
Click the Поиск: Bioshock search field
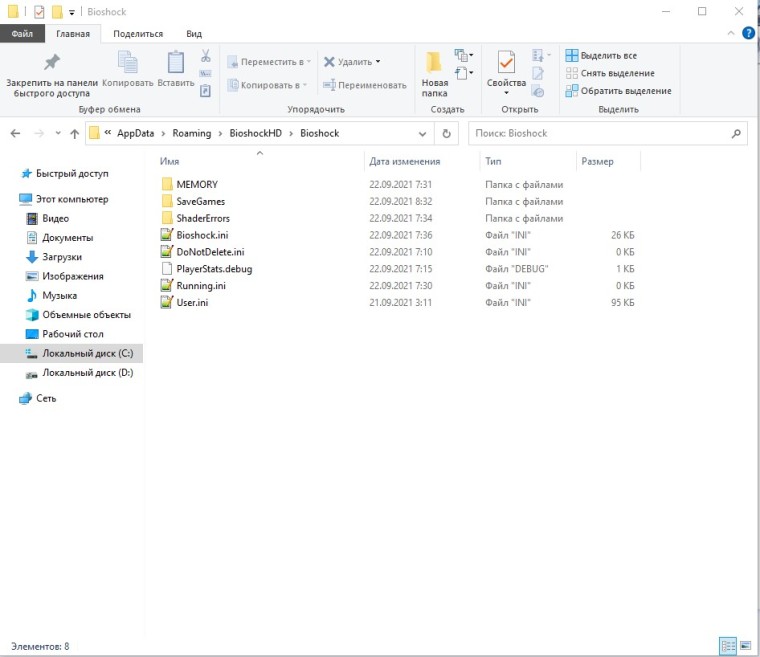tap(607, 133)
